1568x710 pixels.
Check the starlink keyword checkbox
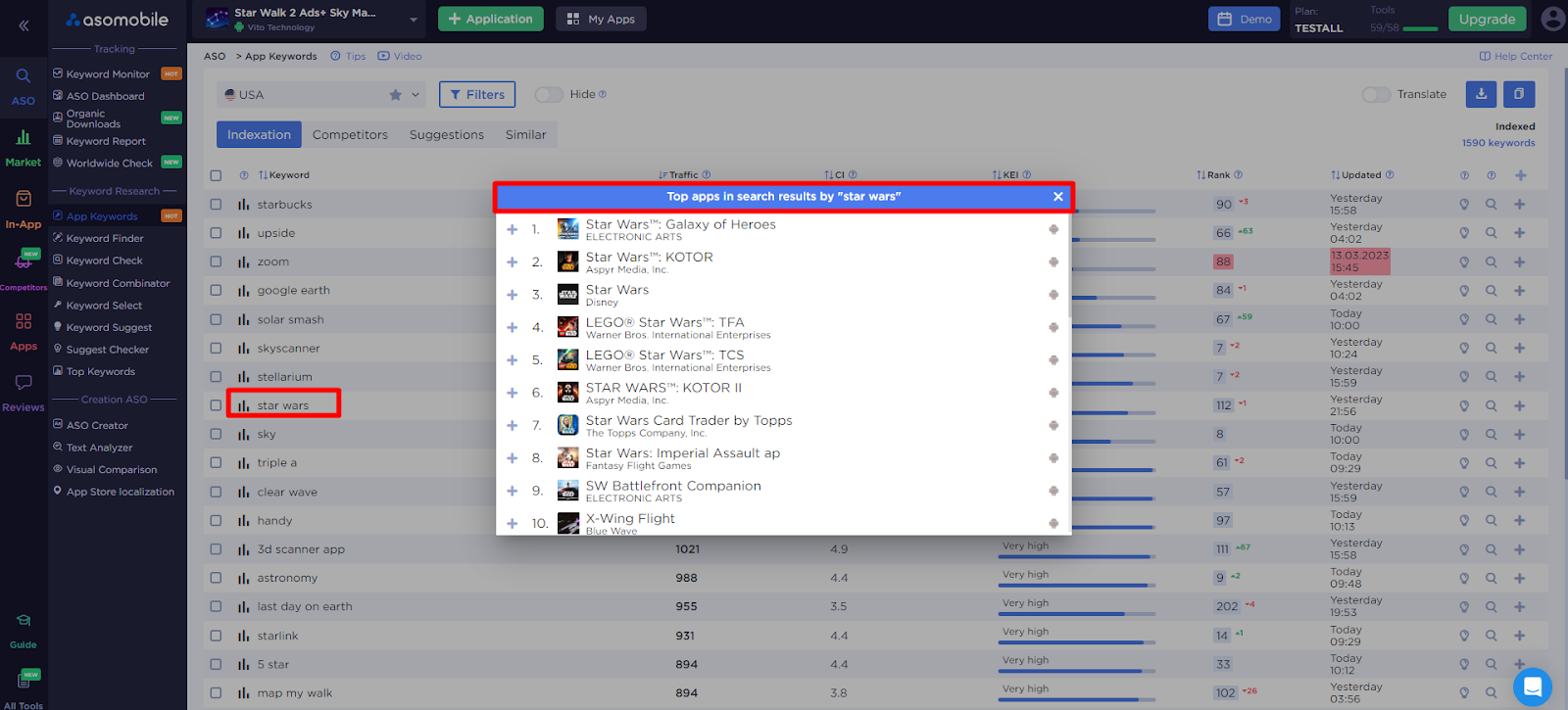click(x=216, y=636)
